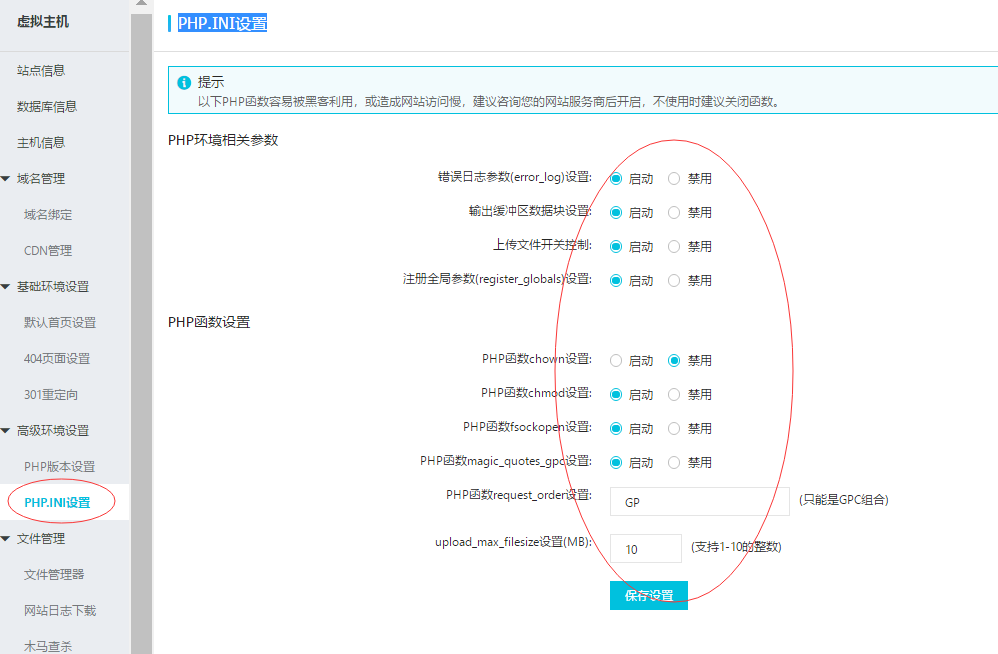Disable PHP函数fsockopen setting
The width and height of the screenshot is (998, 654).
[674, 428]
